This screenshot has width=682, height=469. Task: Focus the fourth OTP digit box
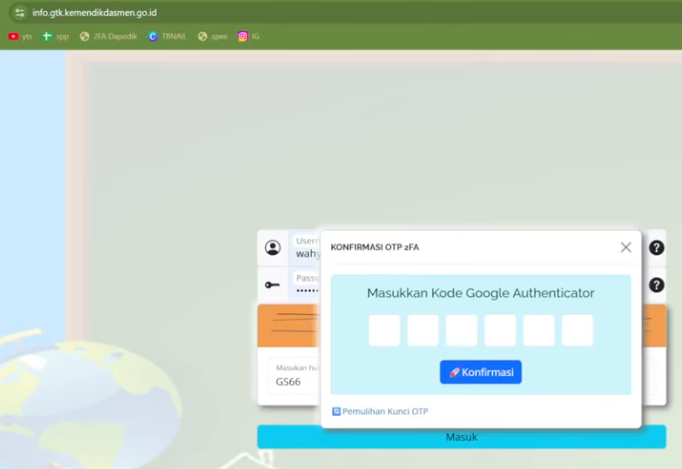[500, 331]
